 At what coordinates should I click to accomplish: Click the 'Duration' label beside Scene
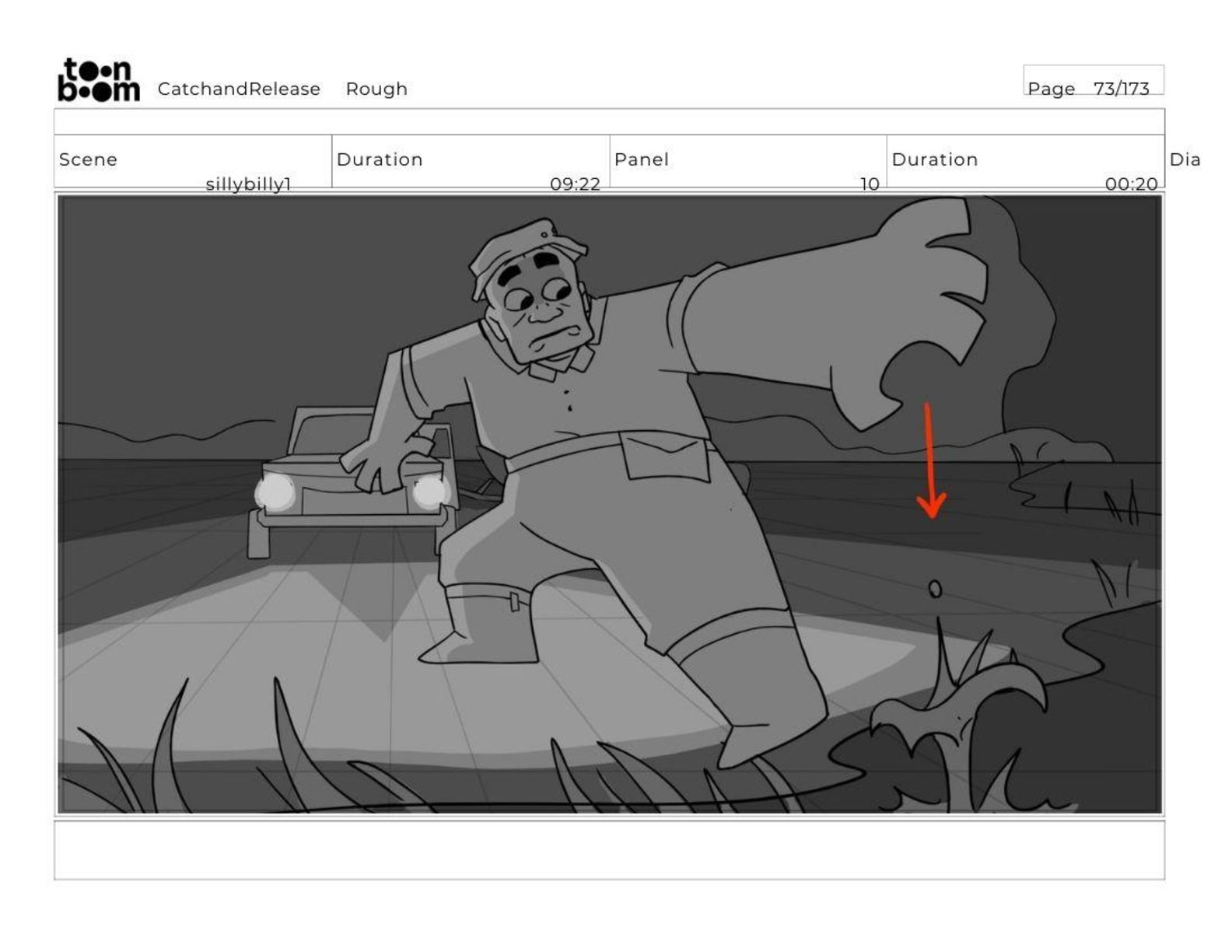coord(380,159)
